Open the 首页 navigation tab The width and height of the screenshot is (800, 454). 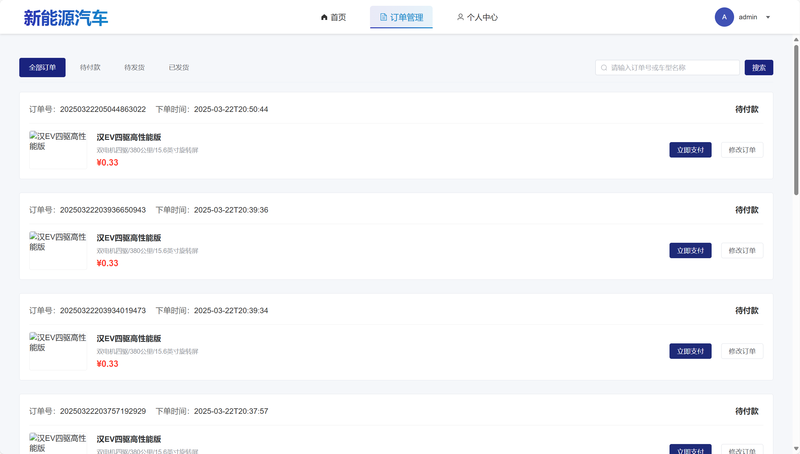[x=333, y=17]
